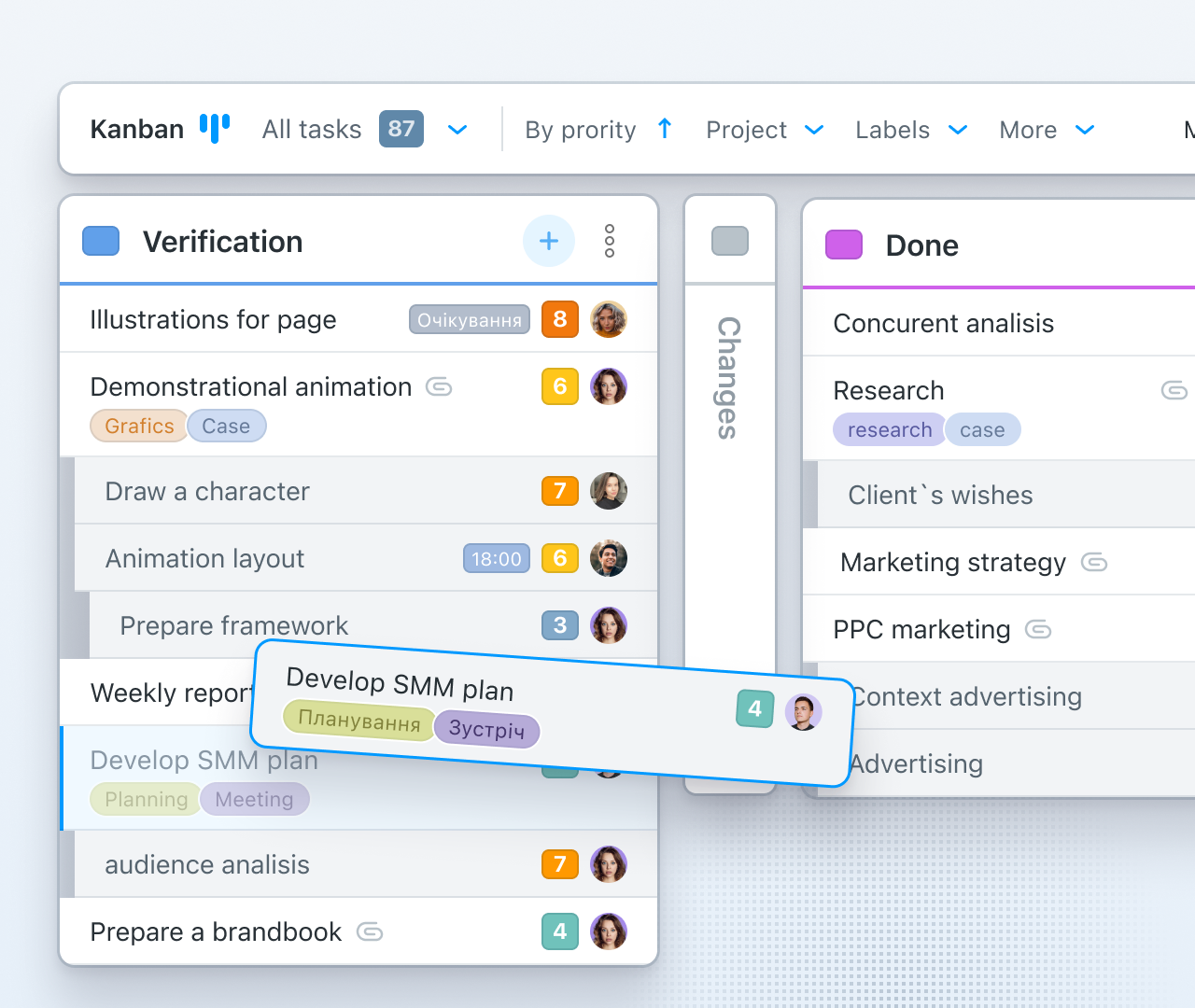Click the attachment icon on PPC marketing
Screen dimensions: 1195x1008
coord(1038,629)
